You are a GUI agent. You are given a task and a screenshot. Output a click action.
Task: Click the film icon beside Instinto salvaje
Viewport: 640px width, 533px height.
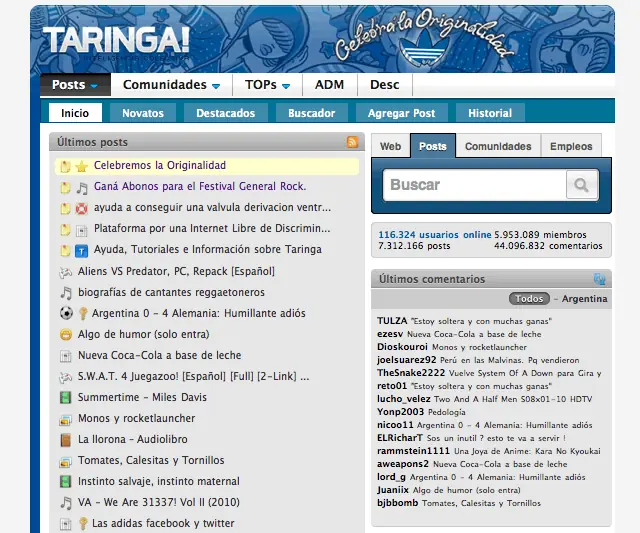coord(66,482)
